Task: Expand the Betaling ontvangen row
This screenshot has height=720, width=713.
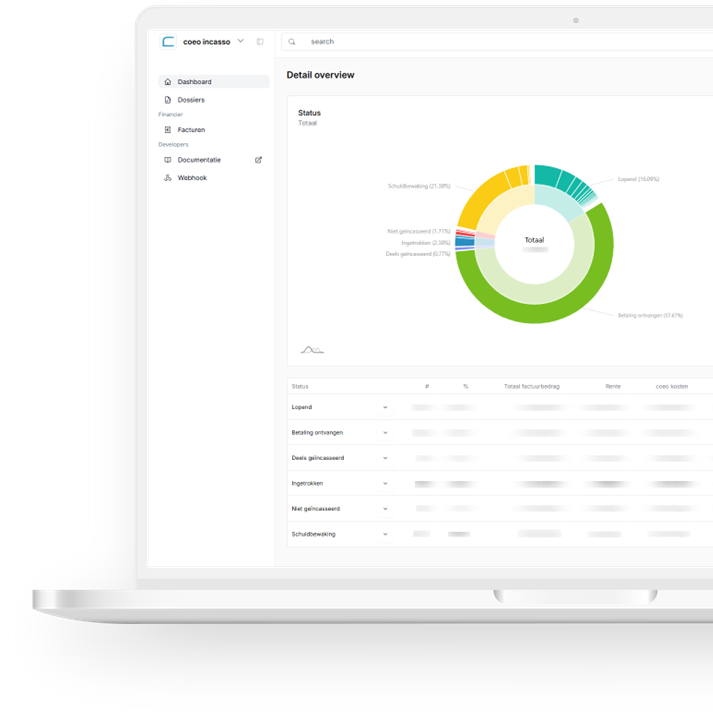Action: coord(385,433)
